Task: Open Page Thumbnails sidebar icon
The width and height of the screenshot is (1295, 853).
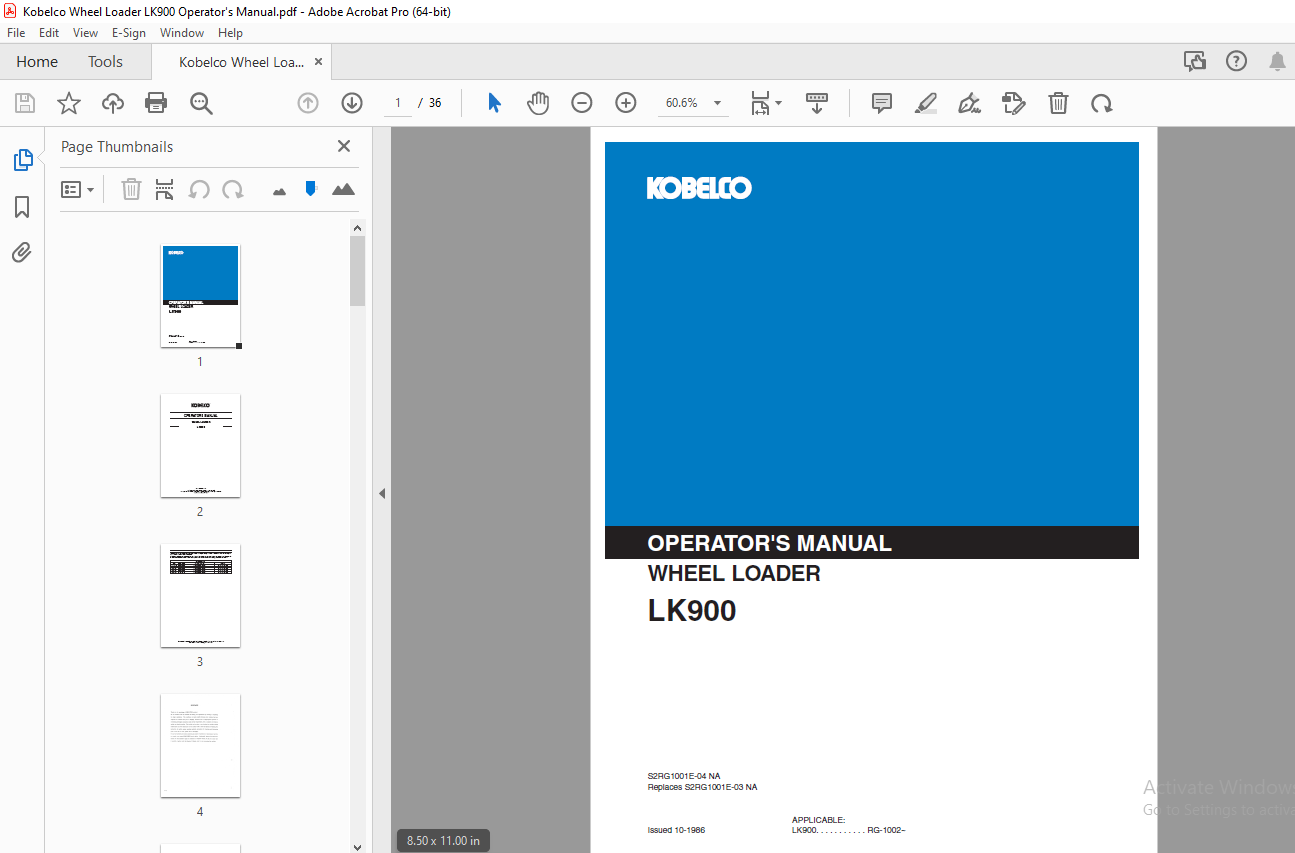Action: (22, 160)
